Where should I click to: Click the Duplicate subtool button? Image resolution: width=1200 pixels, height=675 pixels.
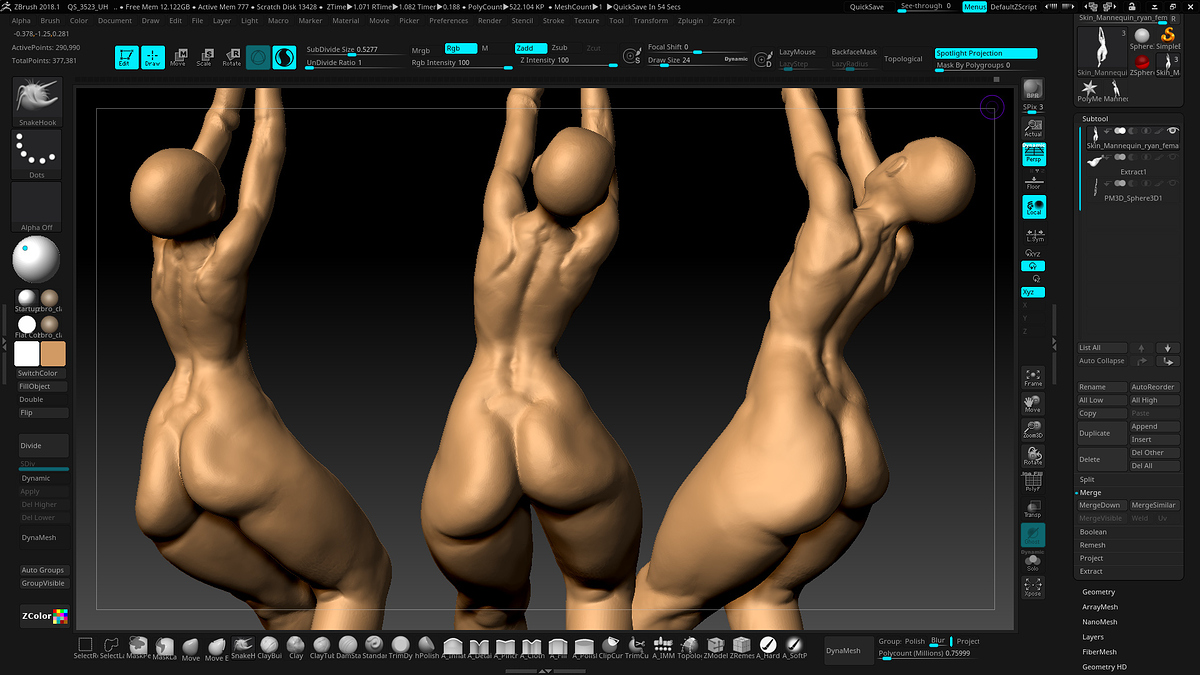[1101, 433]
